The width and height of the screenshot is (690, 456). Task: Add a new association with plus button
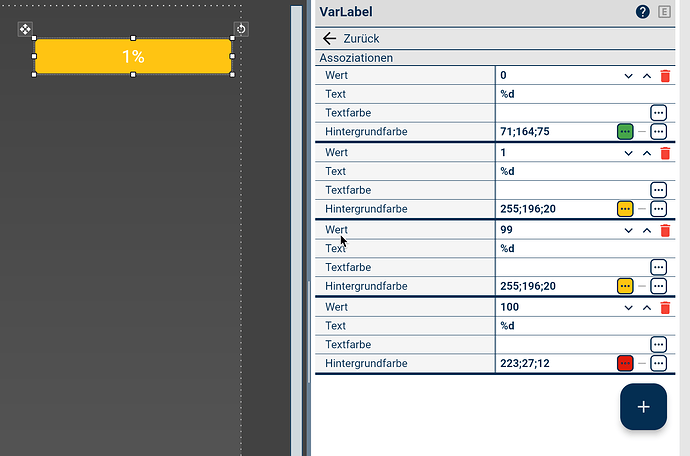[x=643, y=407]
